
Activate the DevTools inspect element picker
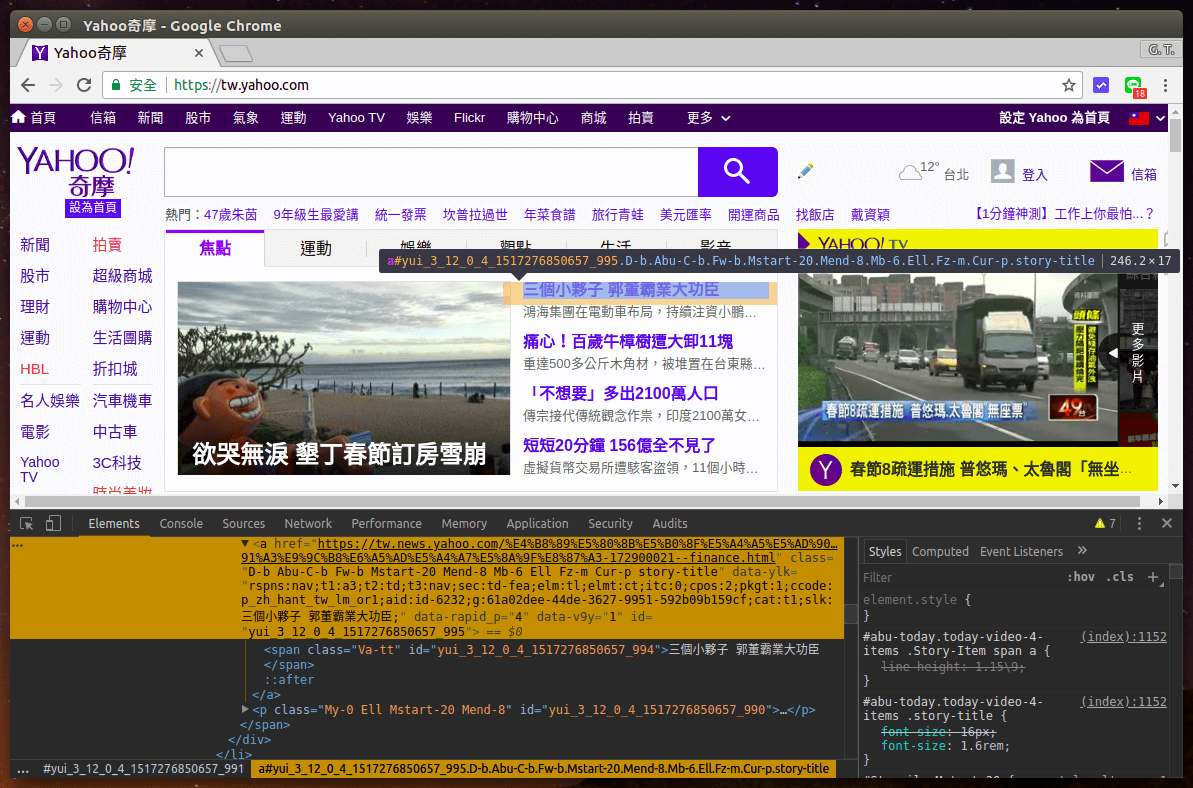coord(27,523)
